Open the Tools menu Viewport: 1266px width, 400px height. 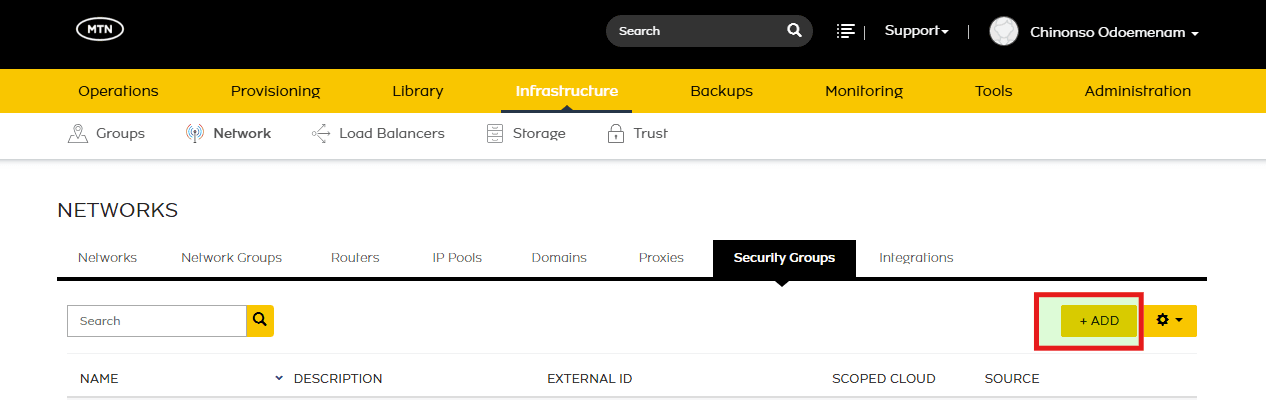994,91
